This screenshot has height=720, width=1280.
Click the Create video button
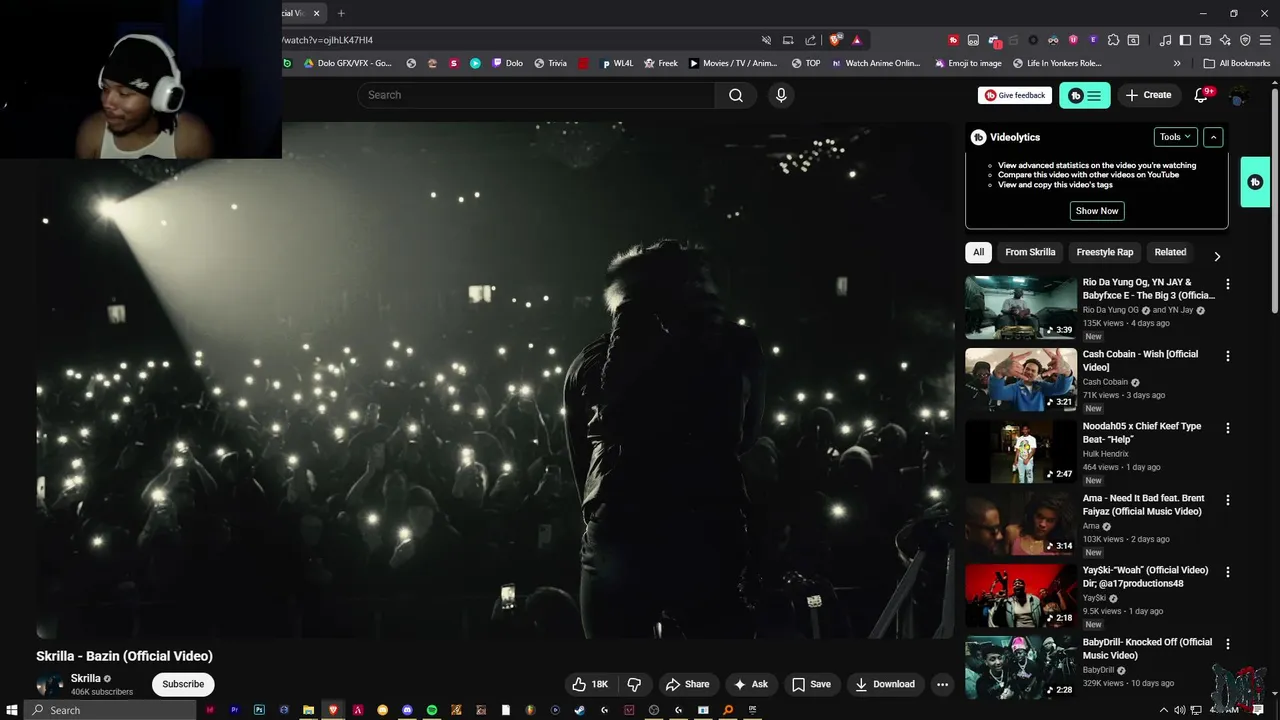pyautogui.click(x=1148, y=95)
